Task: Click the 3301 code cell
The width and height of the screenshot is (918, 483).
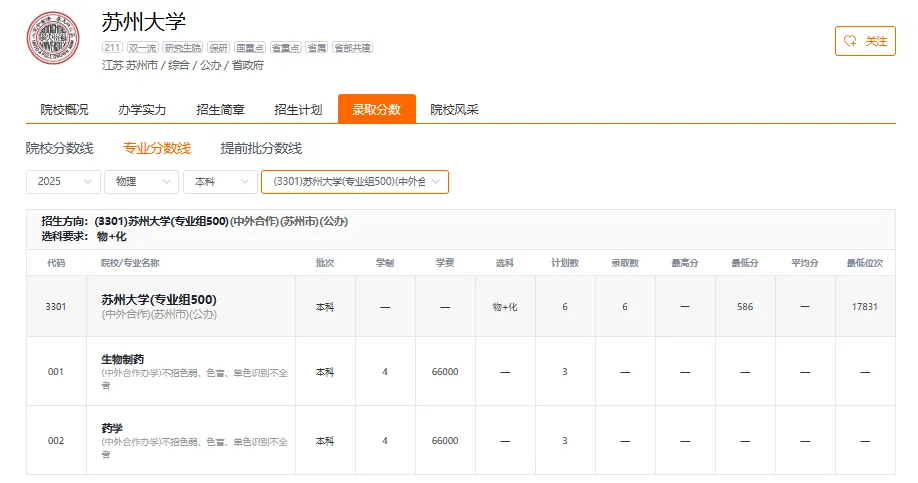Action: (56, 306)
